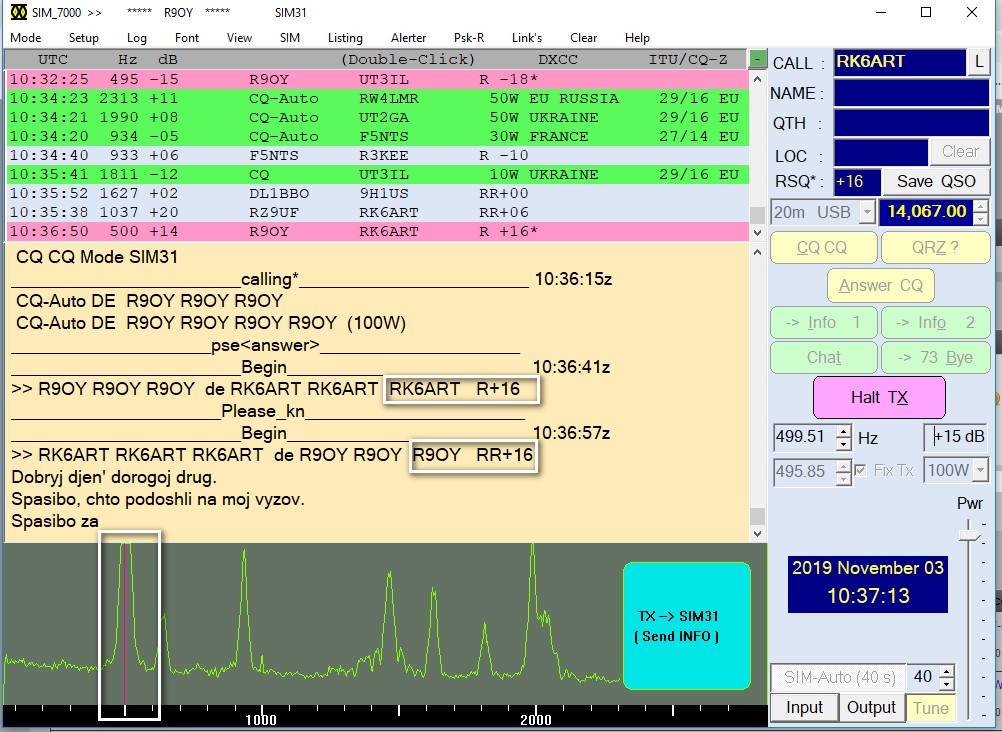Viewport: 1002px width, 732px height.
Task: Open the 20m USB band dropdown
Action: (x=866, y=212)
